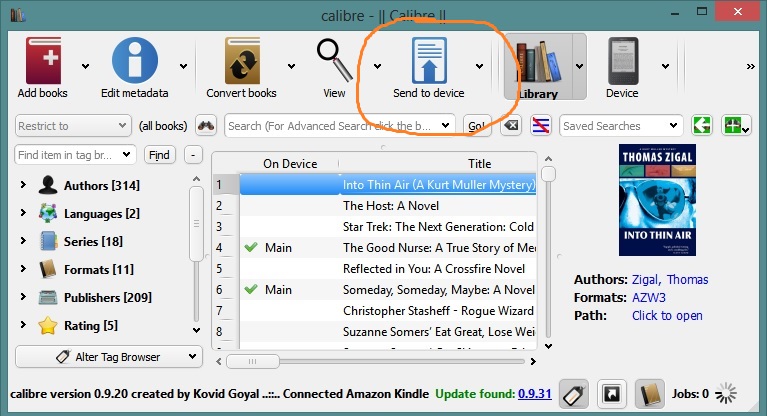Click the 0.9.31 update link
Screen dimensions: 767x416
point(535,393)
